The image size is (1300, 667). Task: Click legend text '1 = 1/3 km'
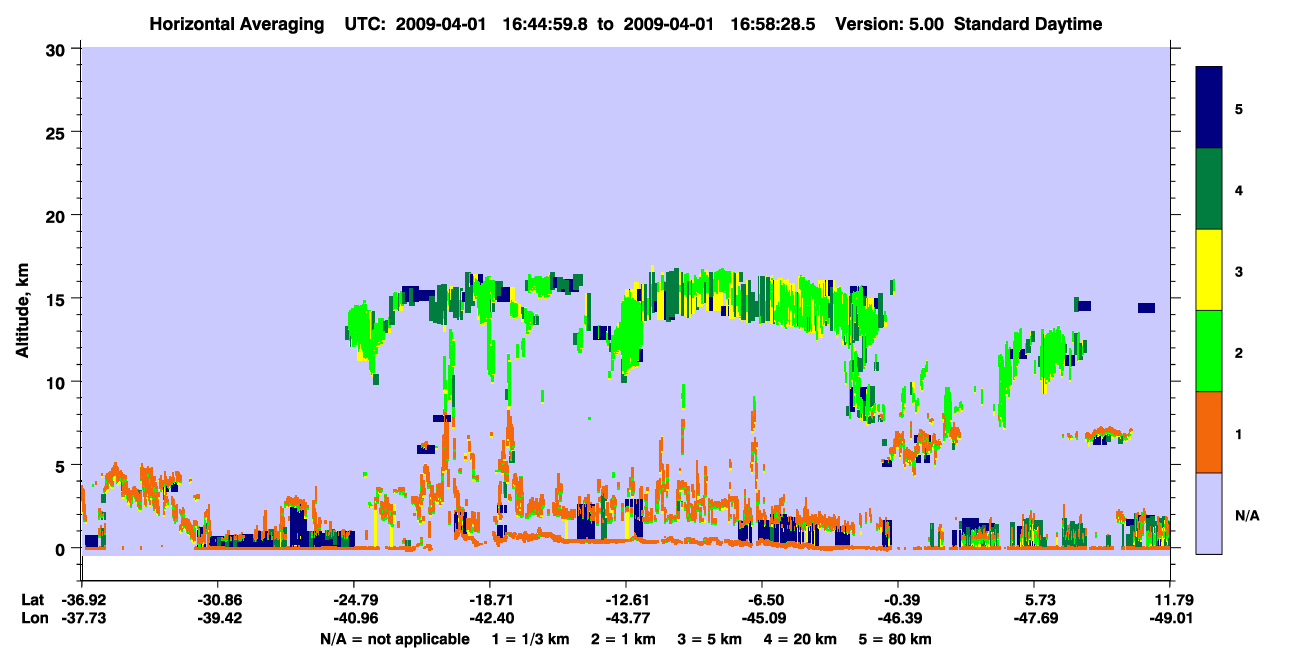coord(531,639)
